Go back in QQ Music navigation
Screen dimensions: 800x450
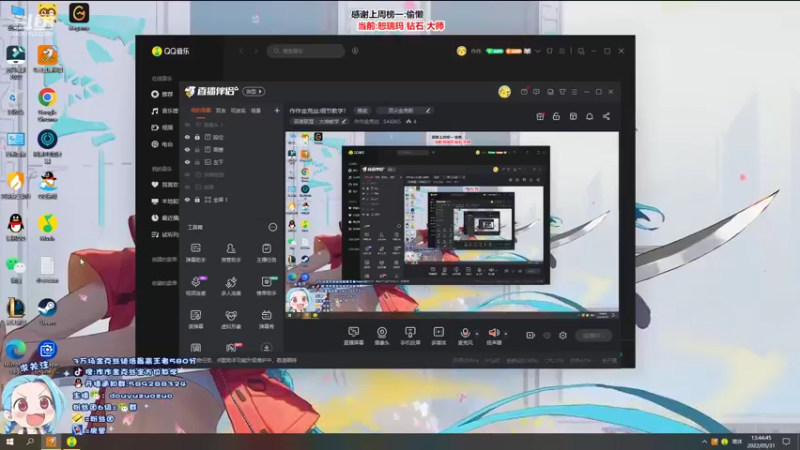241,51
